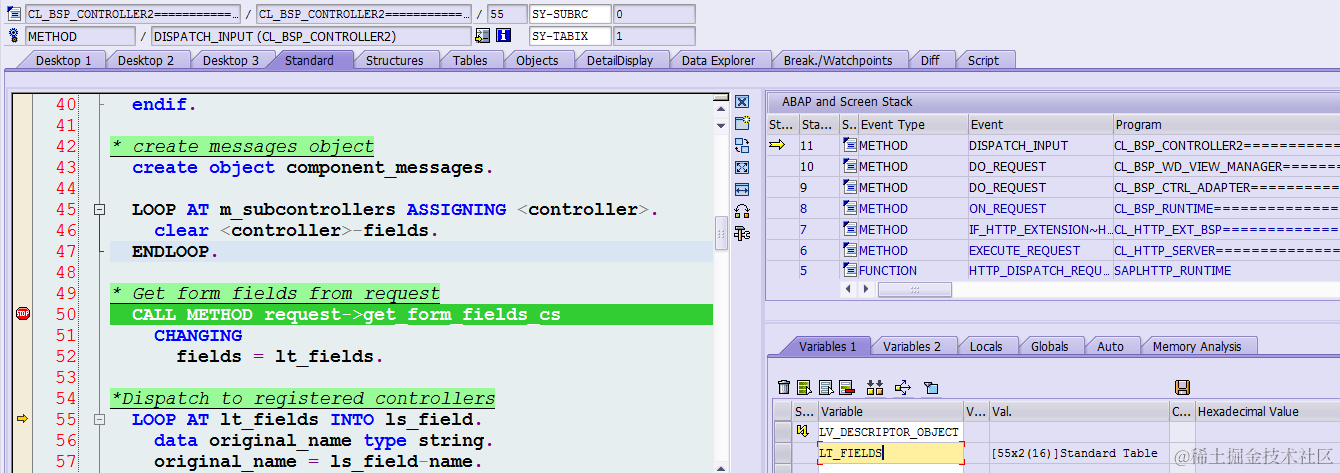Open the Memory Analysis tab
1340x473 pixels.
1196,346
